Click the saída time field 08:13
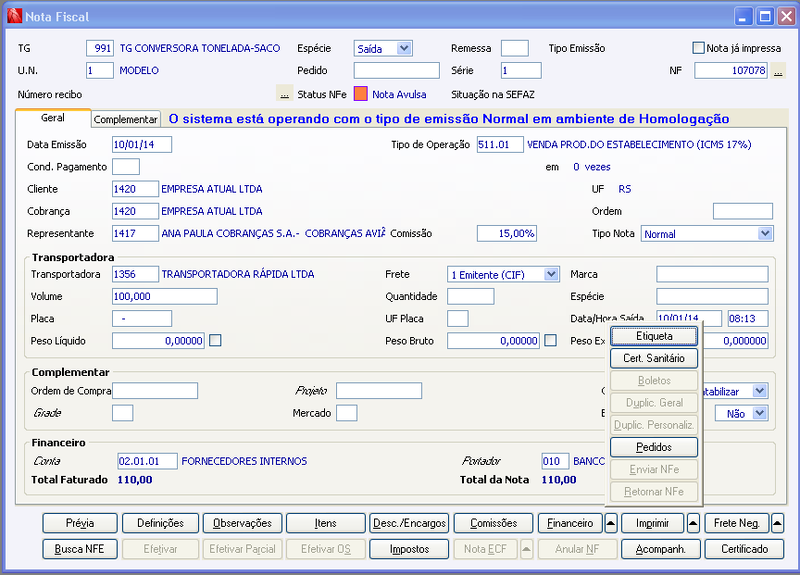This screenshot has width=800, height=575. point(748,318)
